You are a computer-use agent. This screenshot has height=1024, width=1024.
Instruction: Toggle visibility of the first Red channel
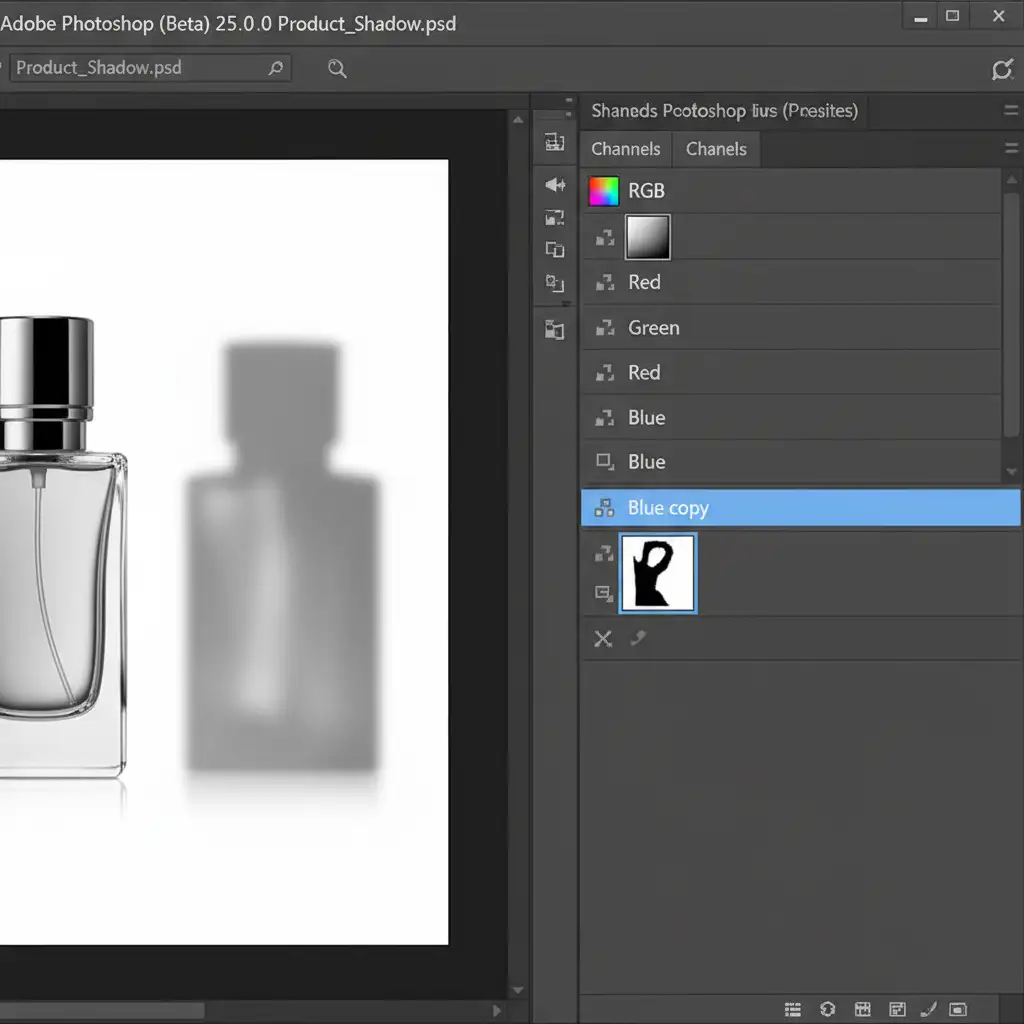pyautogui.click(x=604, y=283)
